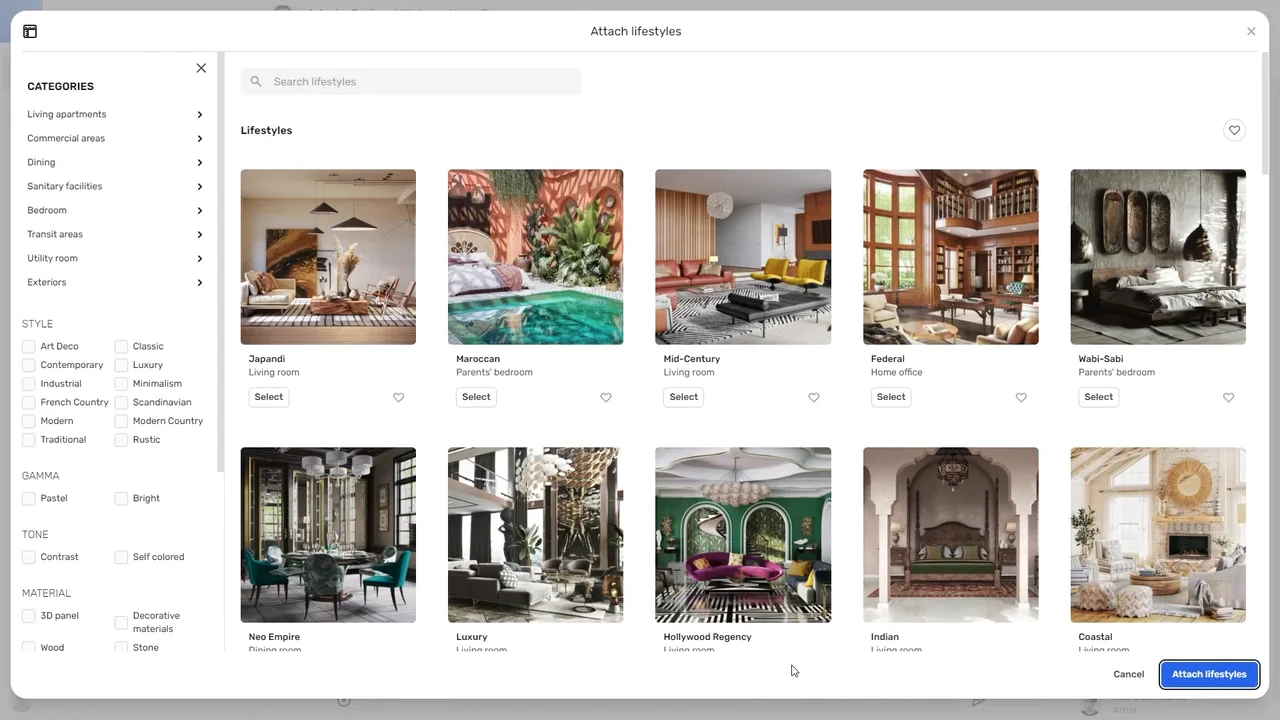Image resolution: width=1280 pixels, height=720 pixels.
Task: Expand Commercial areas category
Action: (115, 138)
